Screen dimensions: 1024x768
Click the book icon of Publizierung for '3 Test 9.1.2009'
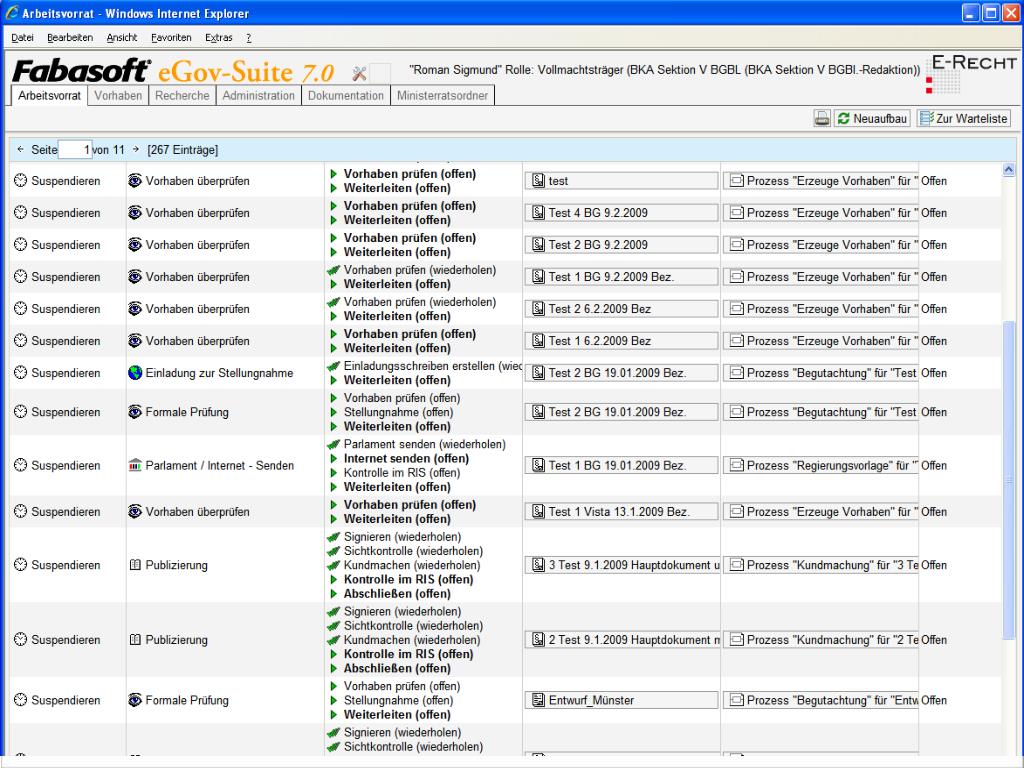tap(135, 565)
